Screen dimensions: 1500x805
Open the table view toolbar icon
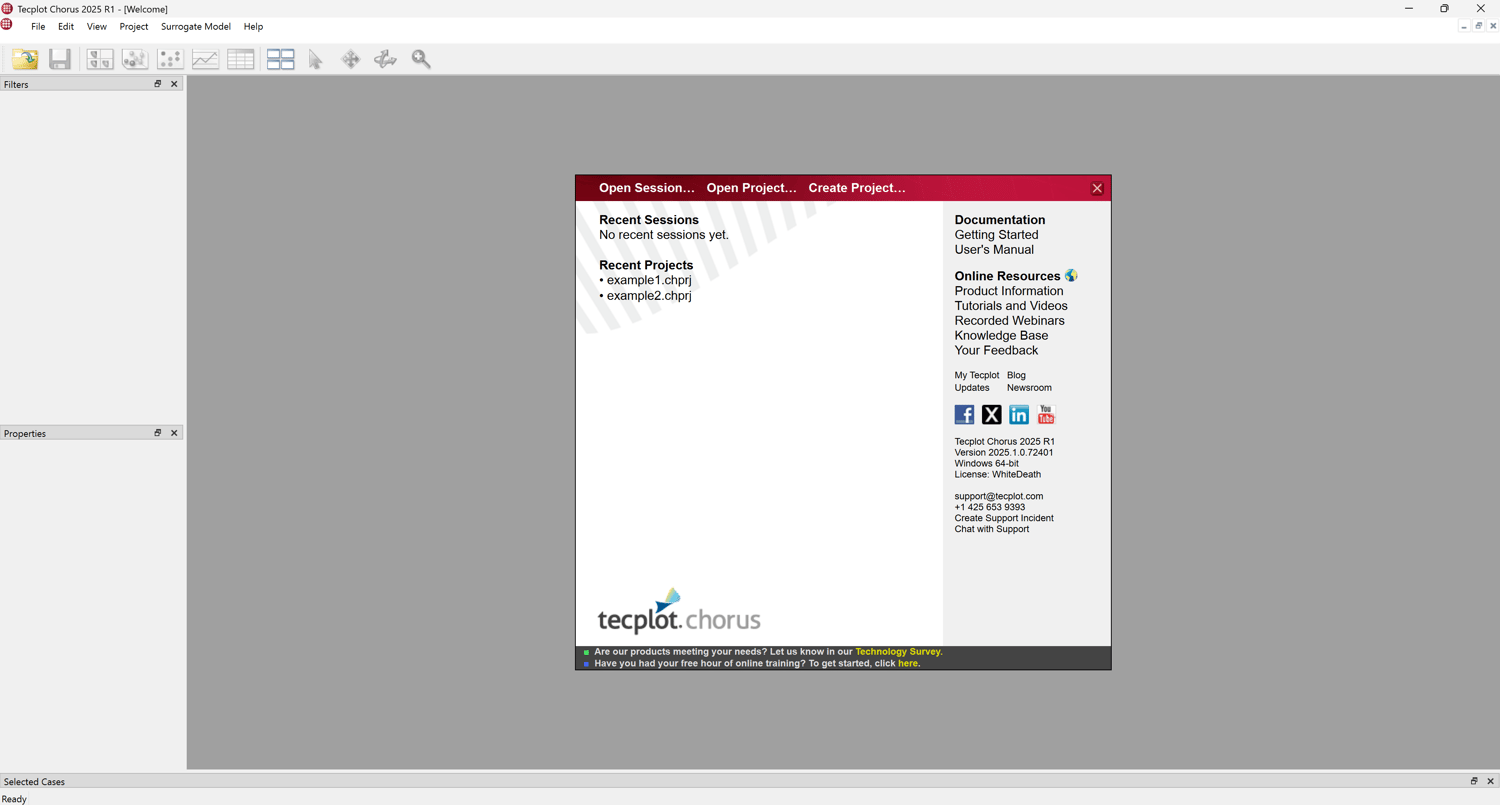point(241,59)
